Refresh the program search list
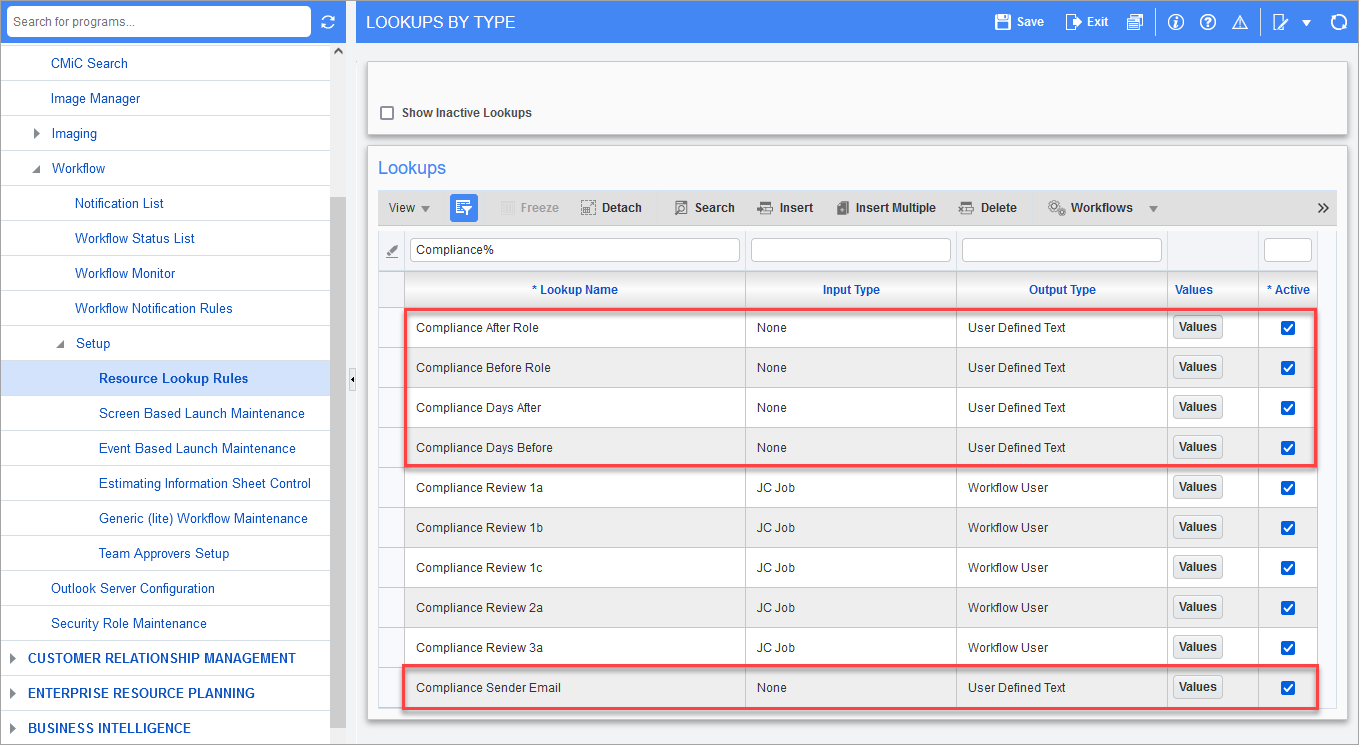This screenshot has height=745, width=1359. point(329,20)
